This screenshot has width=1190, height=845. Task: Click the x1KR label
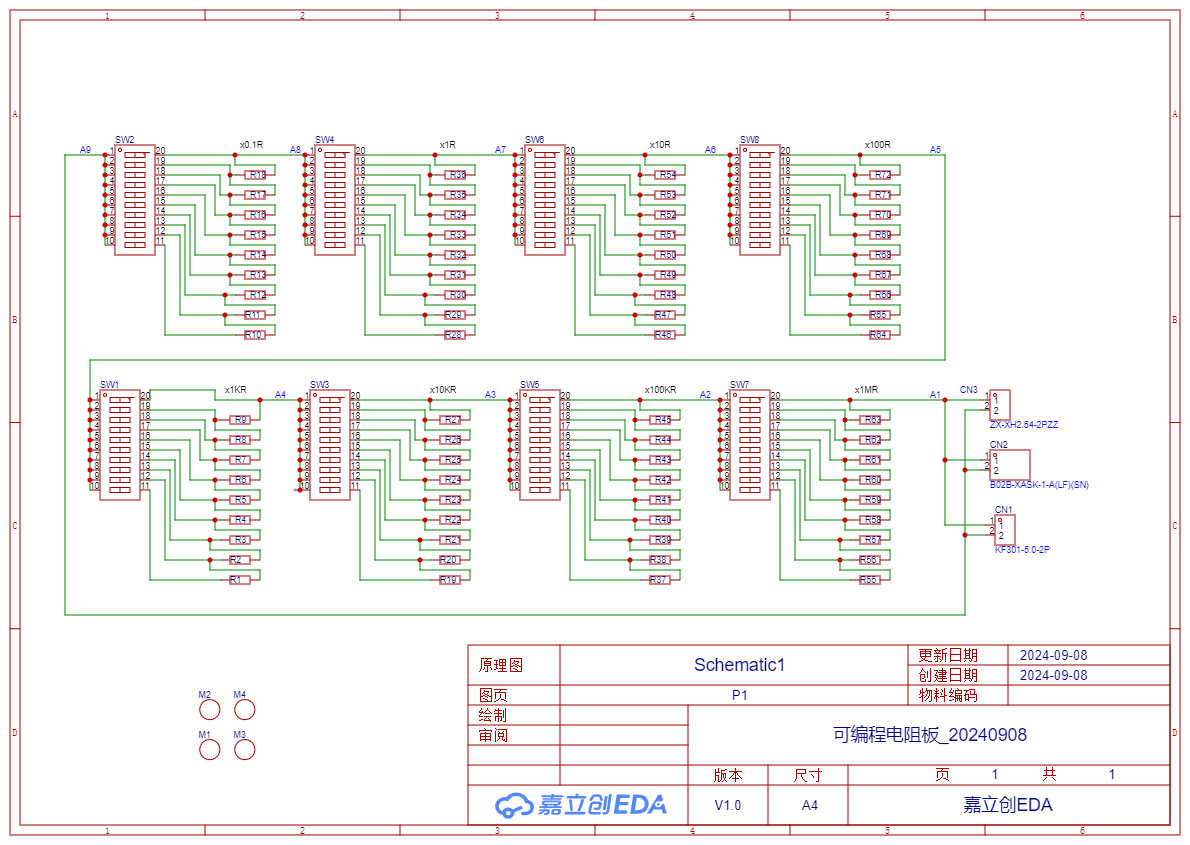click(235, 389)
